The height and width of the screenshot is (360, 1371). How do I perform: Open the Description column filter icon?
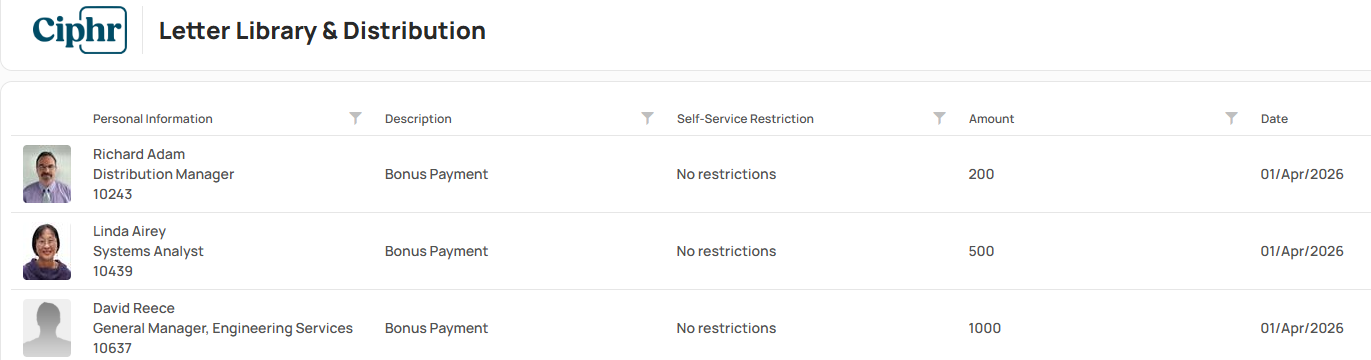[647, 118]
